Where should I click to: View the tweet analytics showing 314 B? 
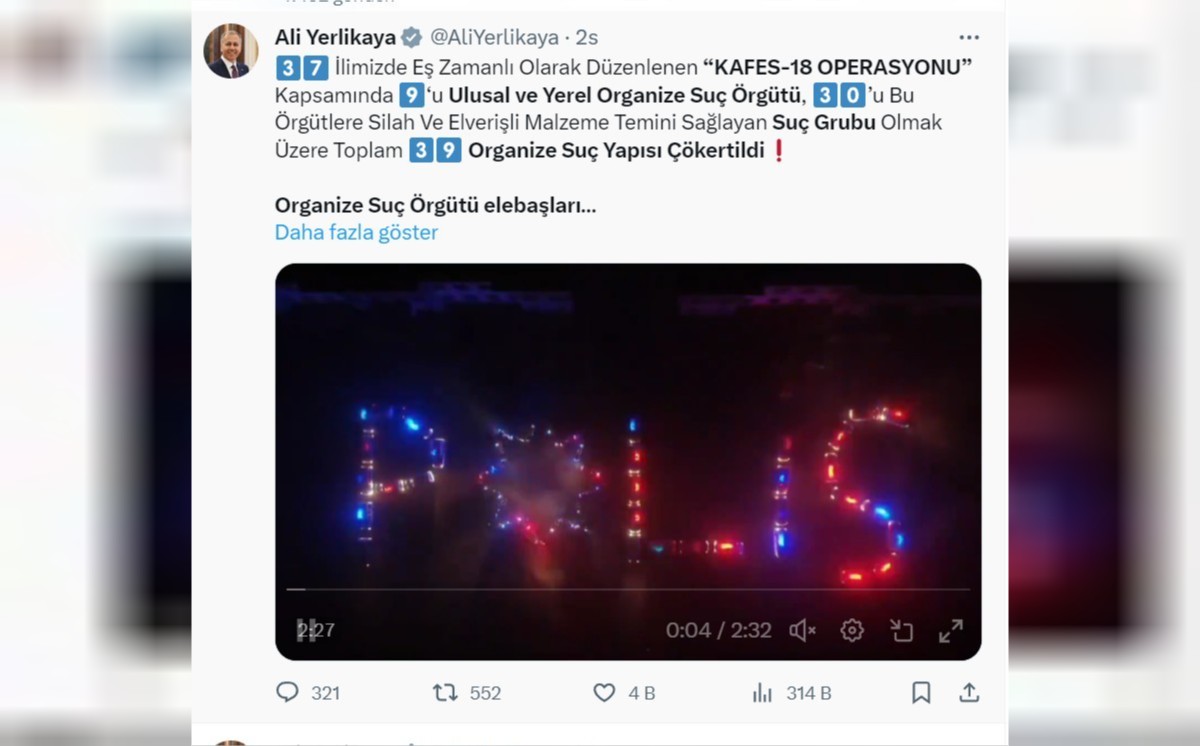point(763,692)
